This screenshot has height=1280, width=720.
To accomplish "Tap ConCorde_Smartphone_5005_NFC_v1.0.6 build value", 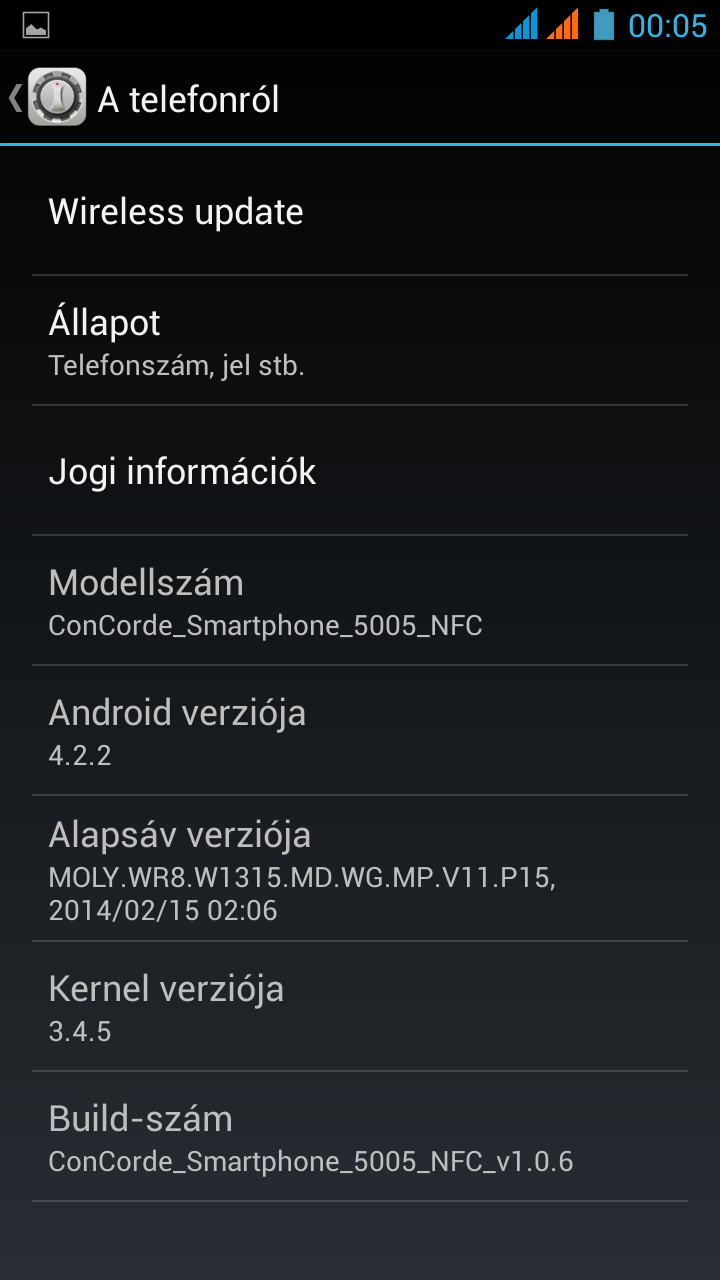I will pos(311,1162).
